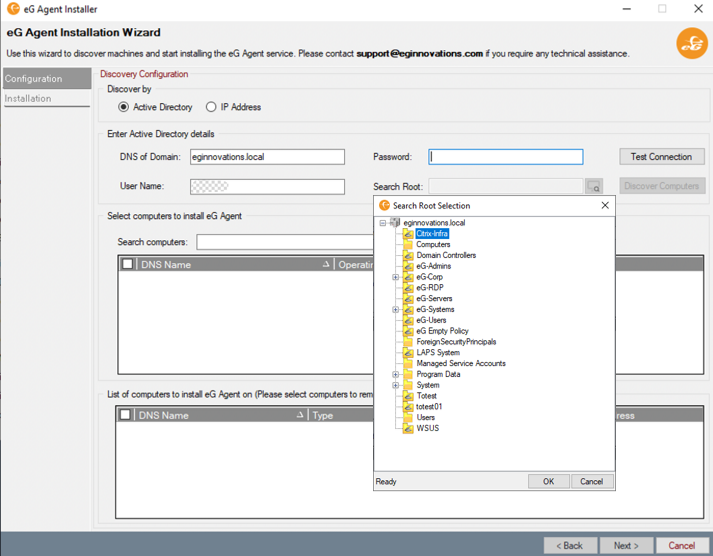The width and height of the screenshot is (713, 556).
Task: Select the eginnovations.local root label
Action: pos(434,223)
